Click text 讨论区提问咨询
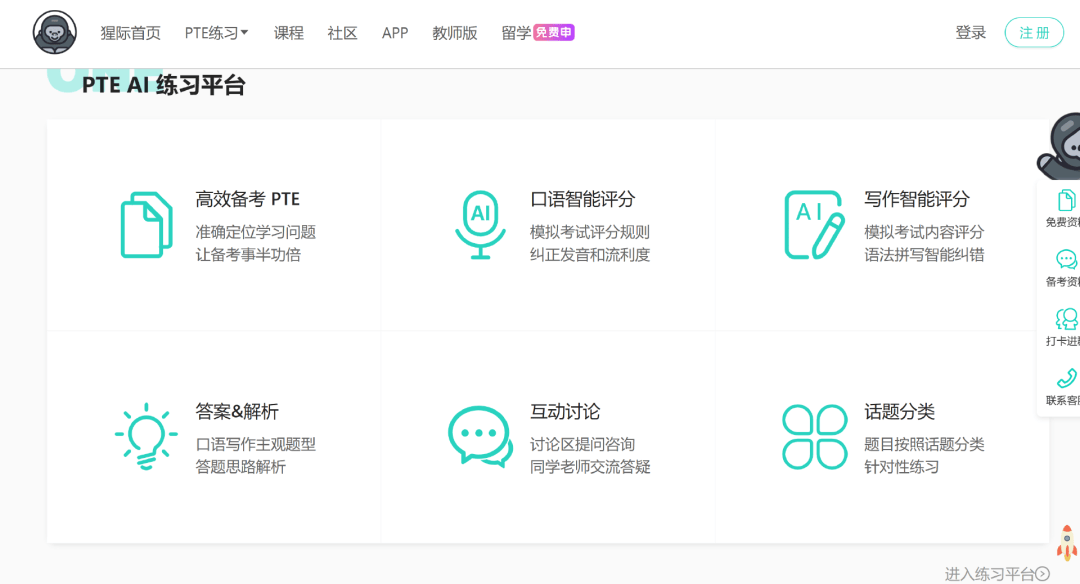 582,444
